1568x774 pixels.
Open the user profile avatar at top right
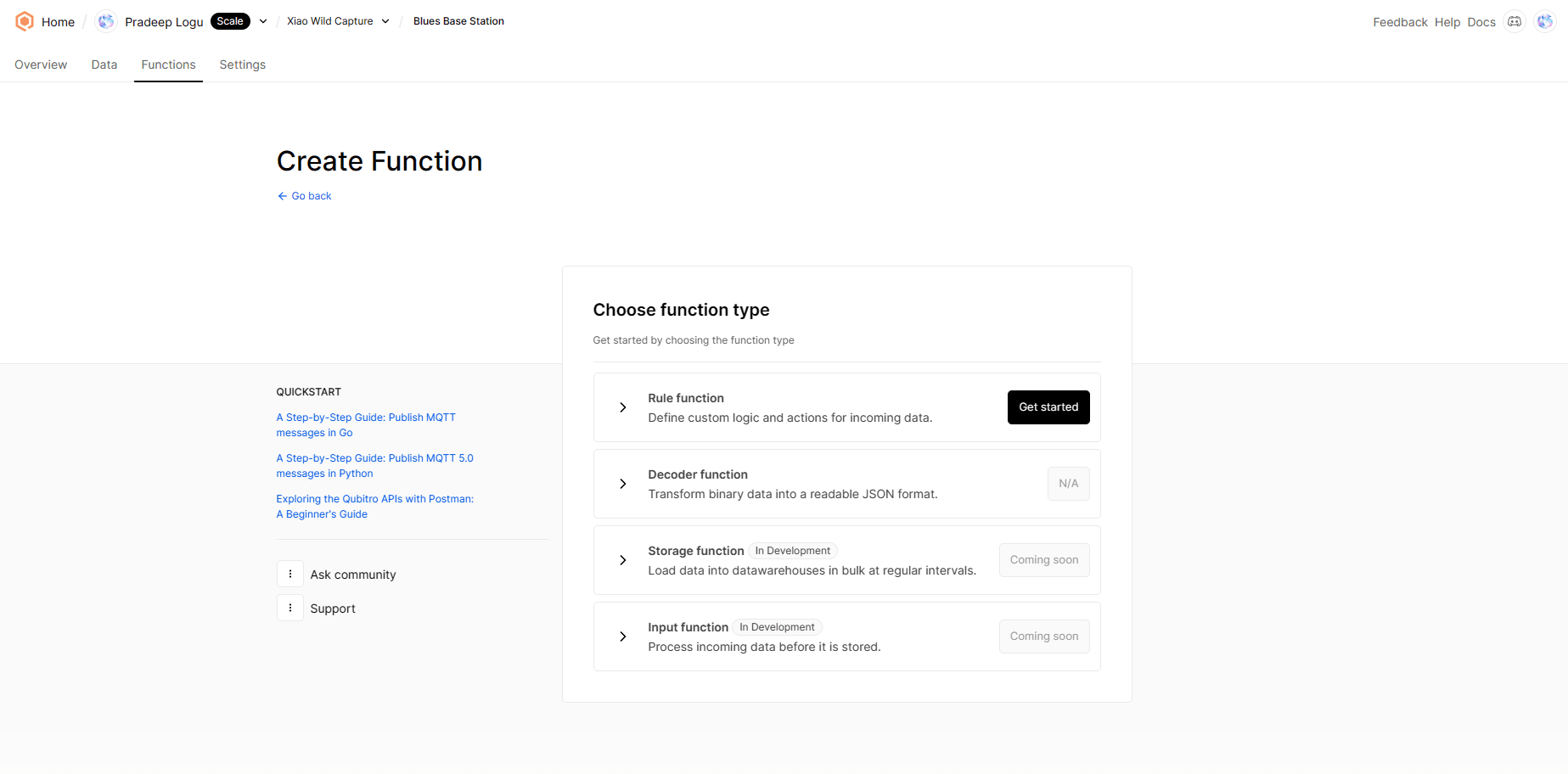pos(1545,21)
